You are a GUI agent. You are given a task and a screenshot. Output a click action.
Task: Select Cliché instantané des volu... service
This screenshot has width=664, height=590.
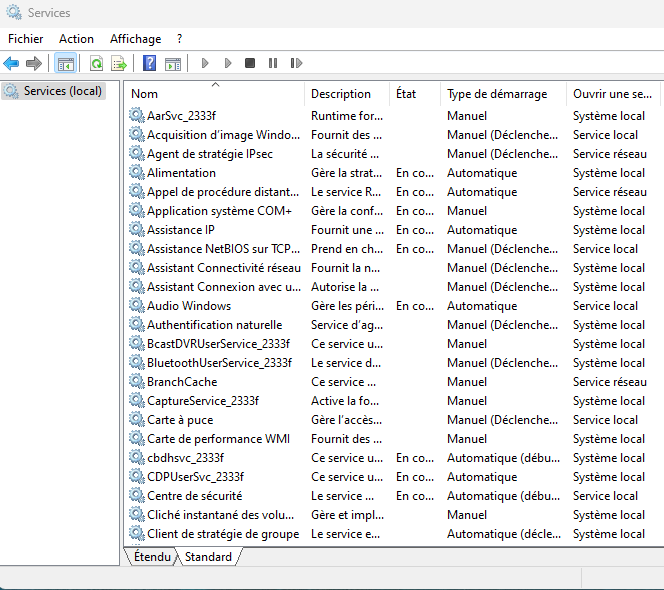tap(220, 515)
